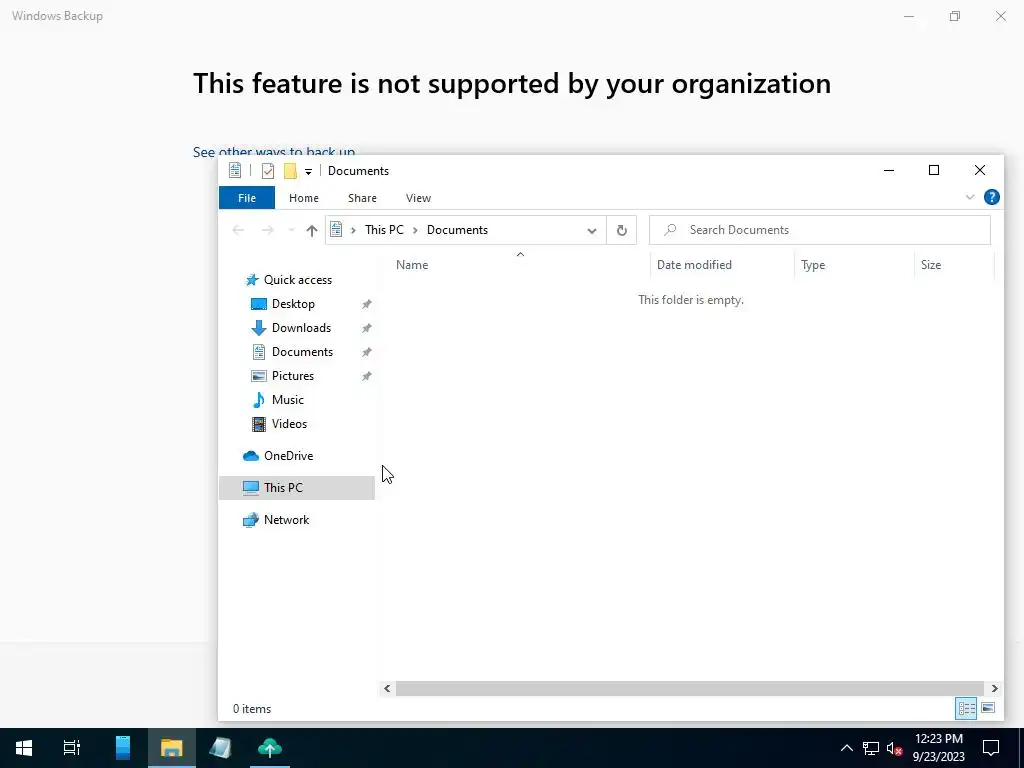Switch to the Home ribbon tab
The height and width of the screenshot is (768, 1024).
(304, 198)
